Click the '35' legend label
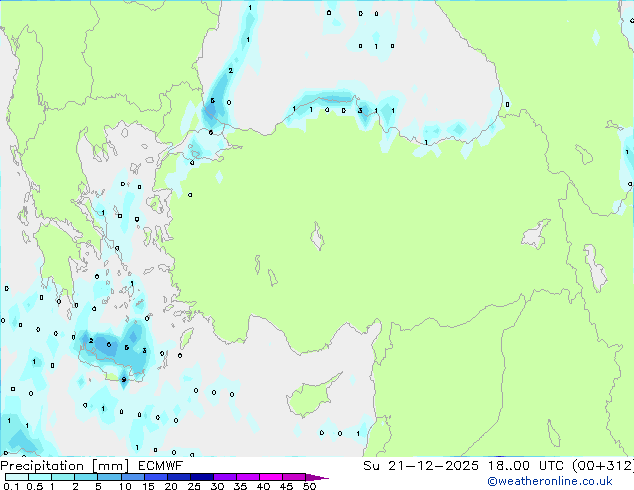This screenshot has height=490, width=634. (240, 486)
